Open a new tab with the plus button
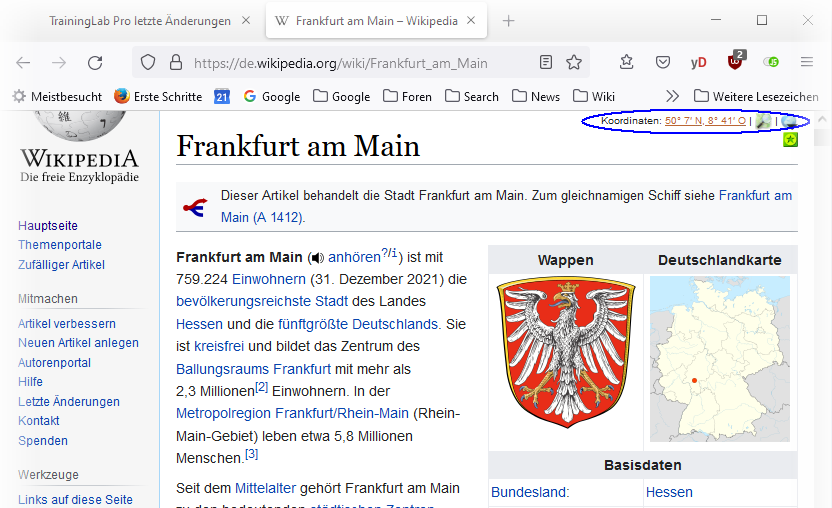 point(508,21)
